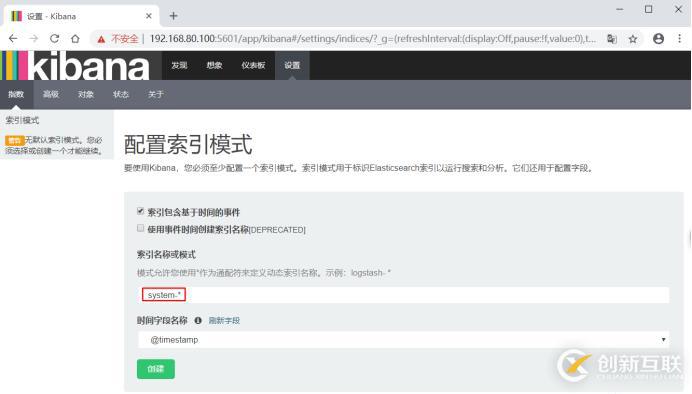
Task: Select the 设置 Settings tab
Action: point(292,65)
